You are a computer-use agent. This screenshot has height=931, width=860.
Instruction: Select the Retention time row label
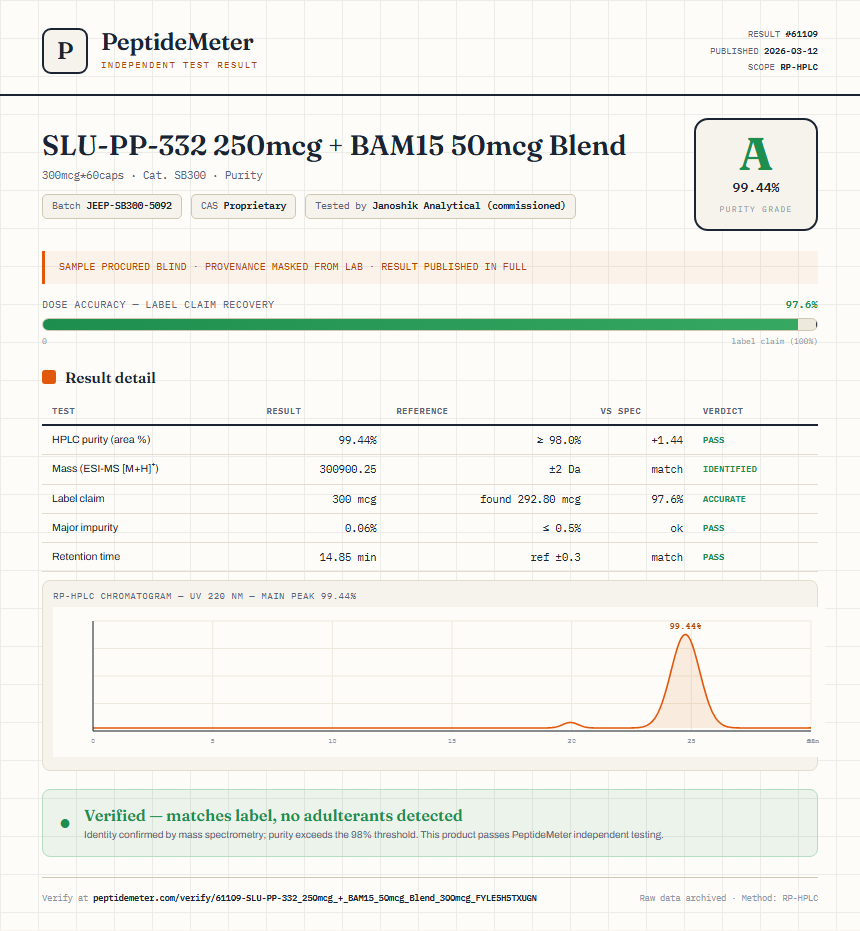(86, 556)
